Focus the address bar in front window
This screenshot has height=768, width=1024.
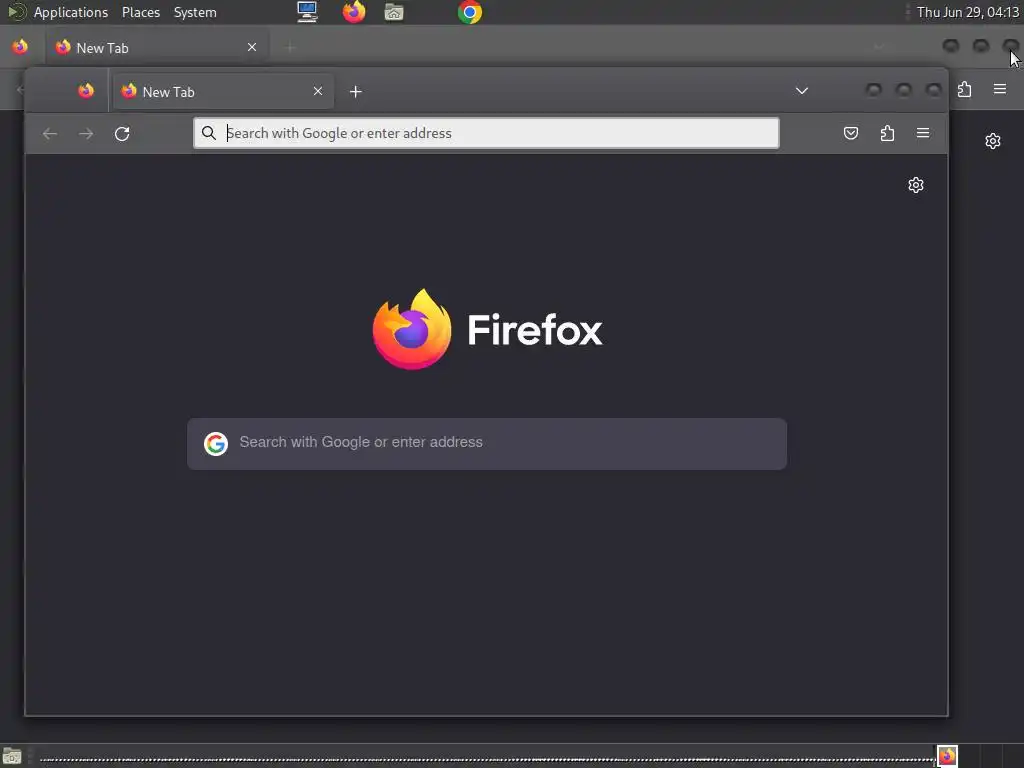point(486,133)
